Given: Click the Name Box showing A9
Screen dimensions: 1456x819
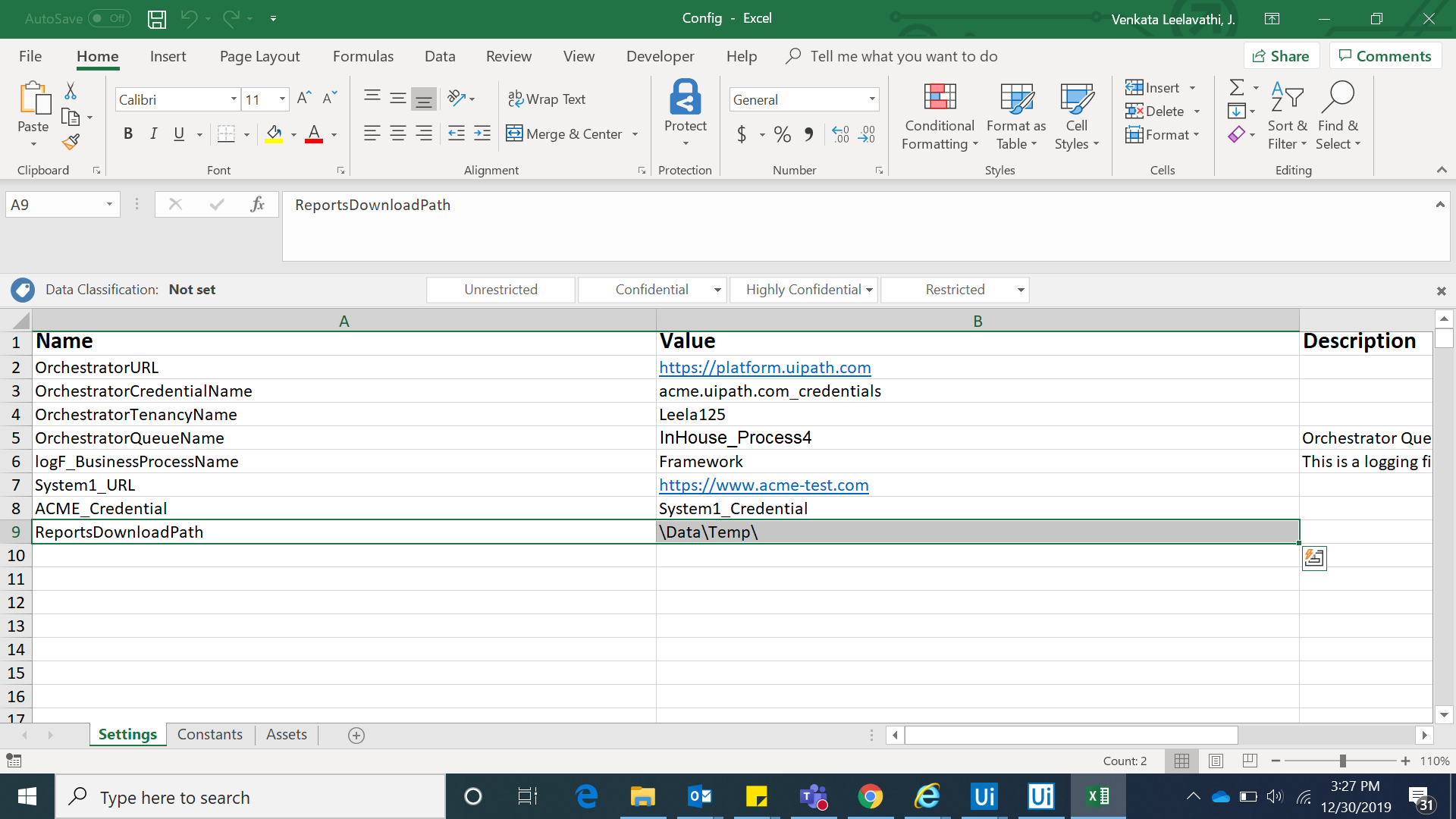Looking at the screenshot, I should pos(55,205).
